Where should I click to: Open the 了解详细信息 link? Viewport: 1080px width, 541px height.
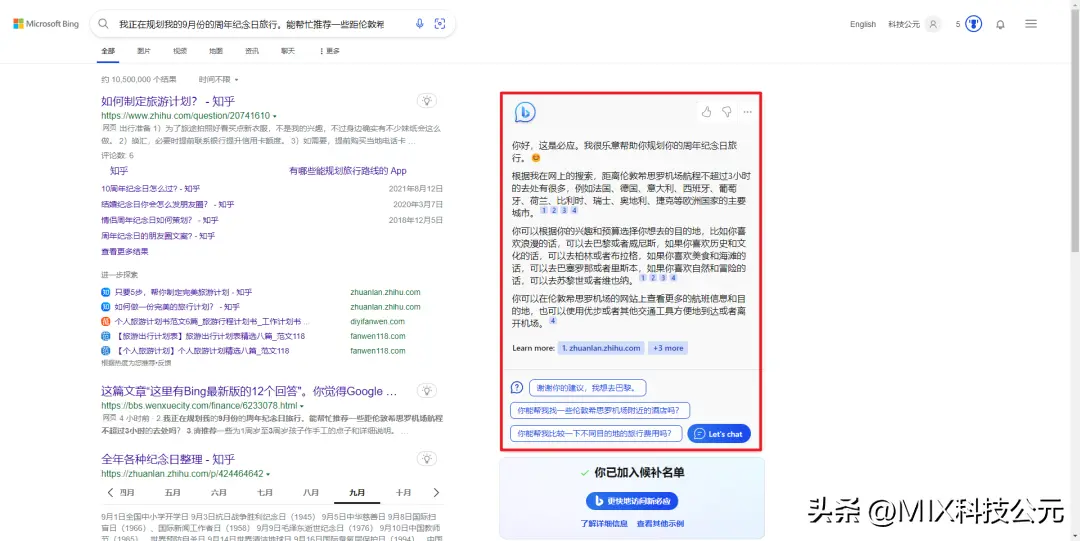point(604,524)
